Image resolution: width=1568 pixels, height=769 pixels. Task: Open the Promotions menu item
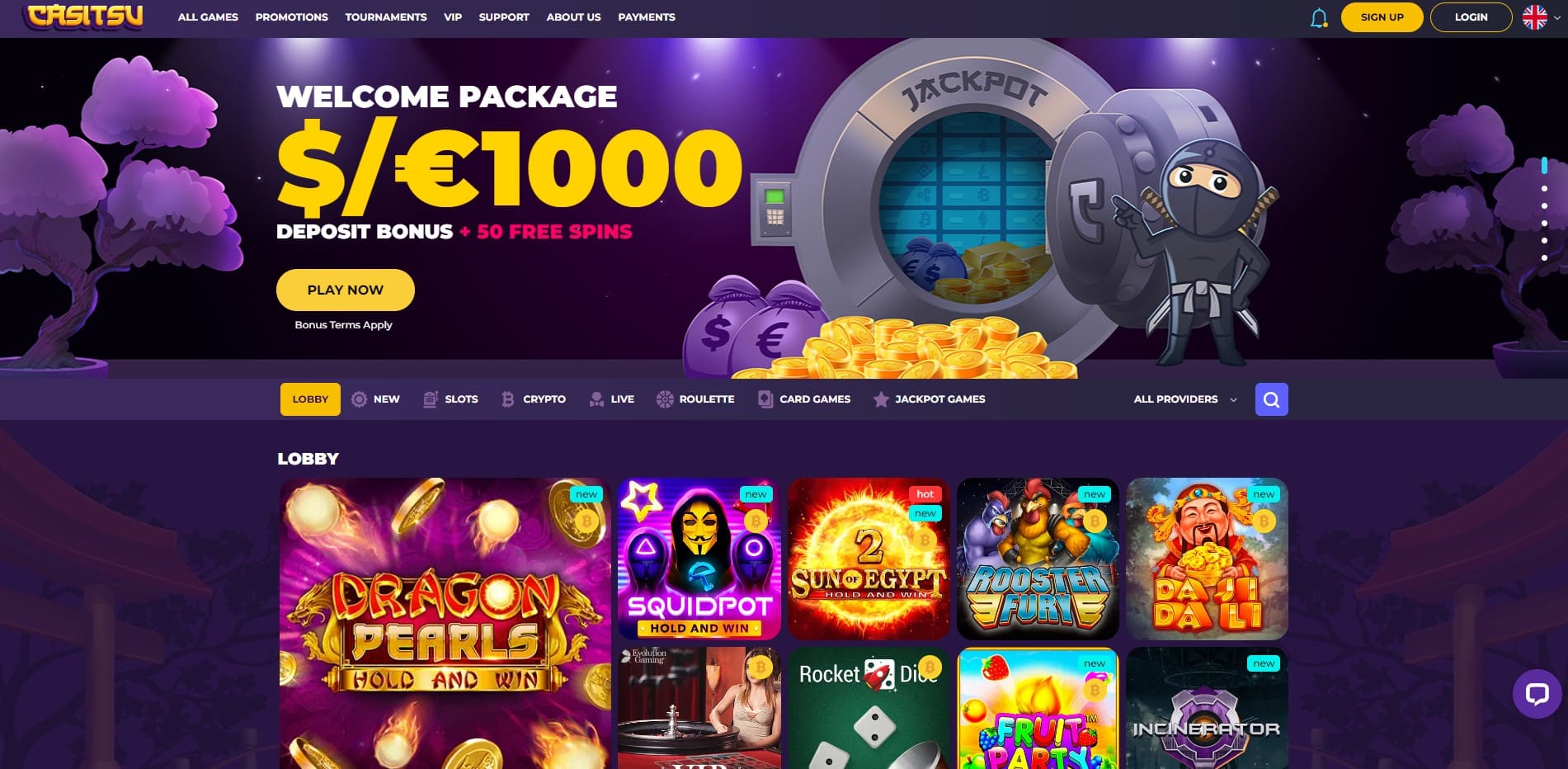coord(291,17)
